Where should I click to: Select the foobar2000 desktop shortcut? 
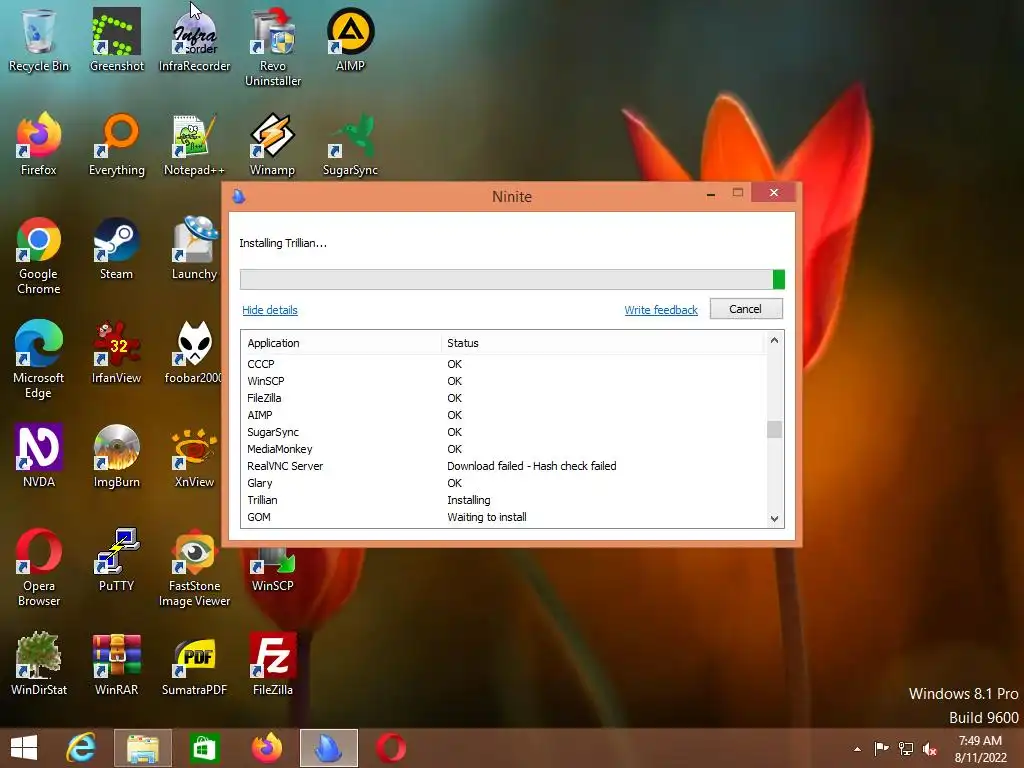tap(193, 352)
